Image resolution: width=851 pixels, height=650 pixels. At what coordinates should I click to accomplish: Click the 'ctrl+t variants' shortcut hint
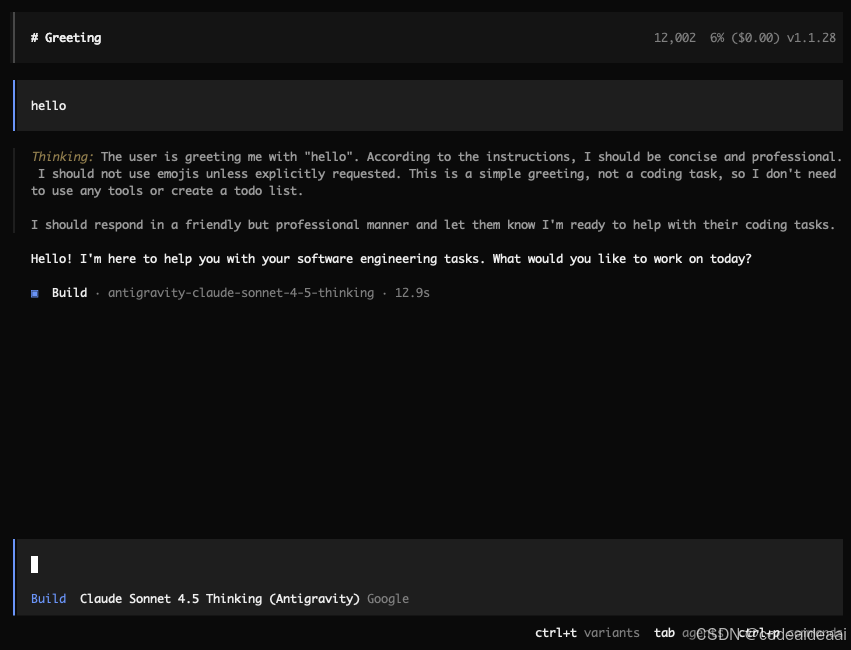587,633
